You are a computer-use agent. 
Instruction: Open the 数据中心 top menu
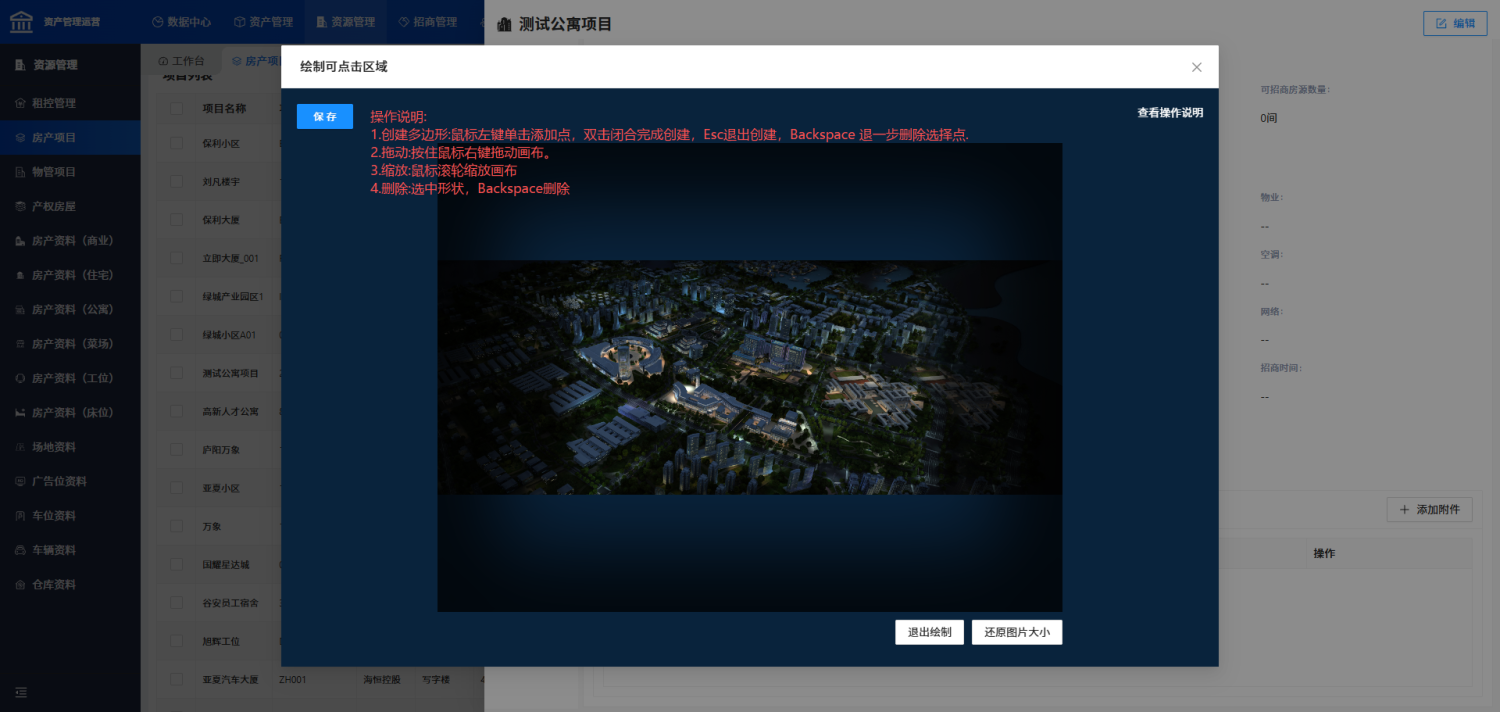[x=181, y=22]
